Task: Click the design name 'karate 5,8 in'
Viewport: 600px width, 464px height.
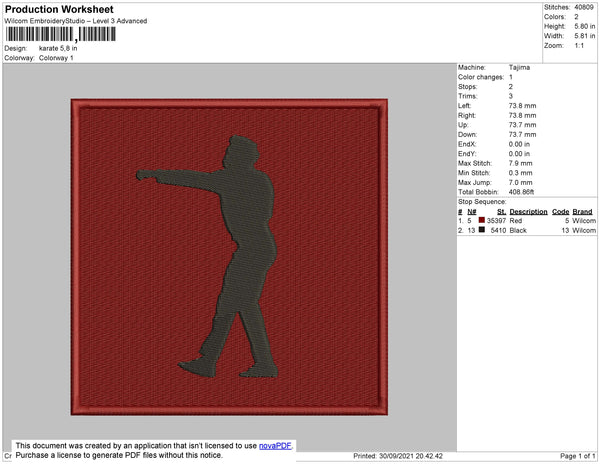Action: pos(58,48)
